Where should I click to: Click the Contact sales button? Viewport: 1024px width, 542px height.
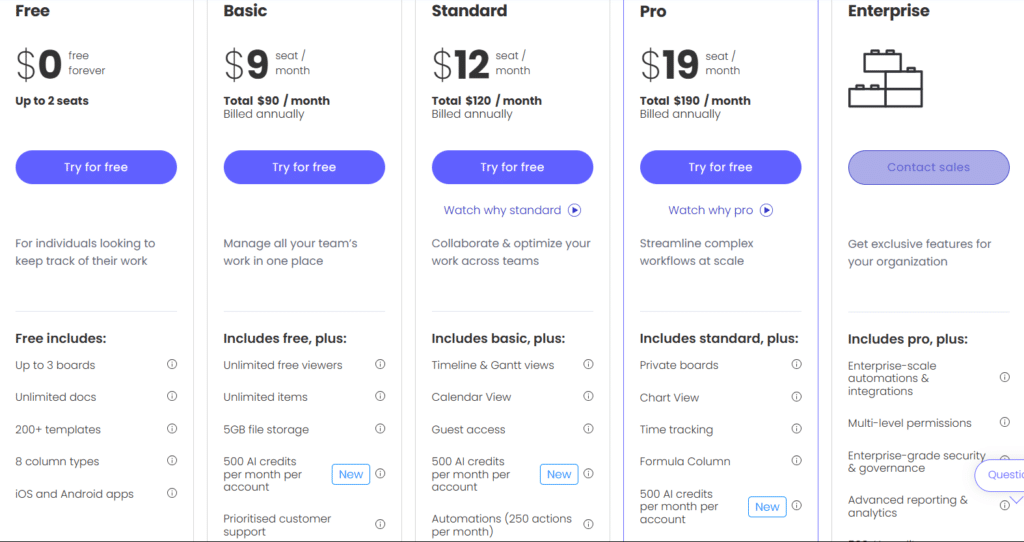(929, 167)
